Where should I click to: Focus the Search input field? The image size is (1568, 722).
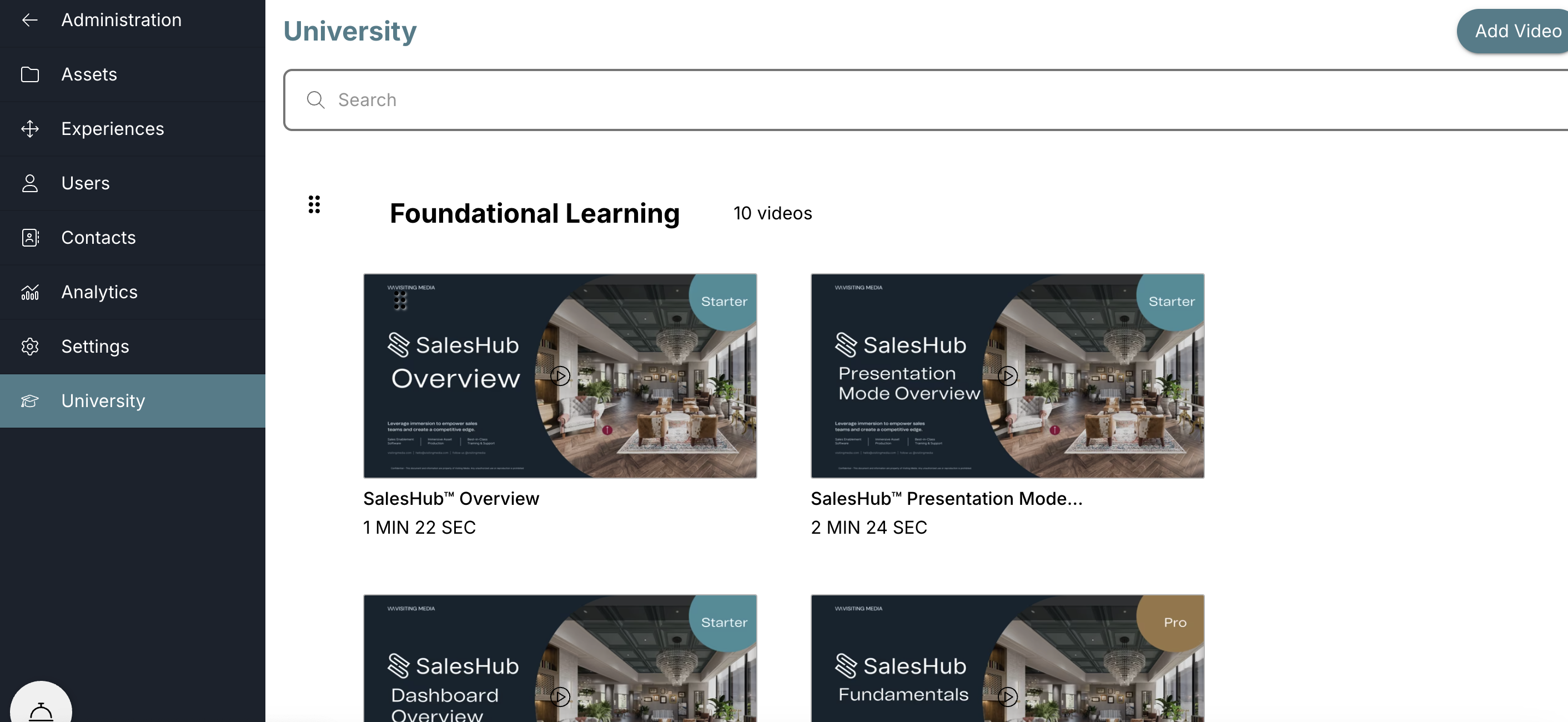[925, 100]
